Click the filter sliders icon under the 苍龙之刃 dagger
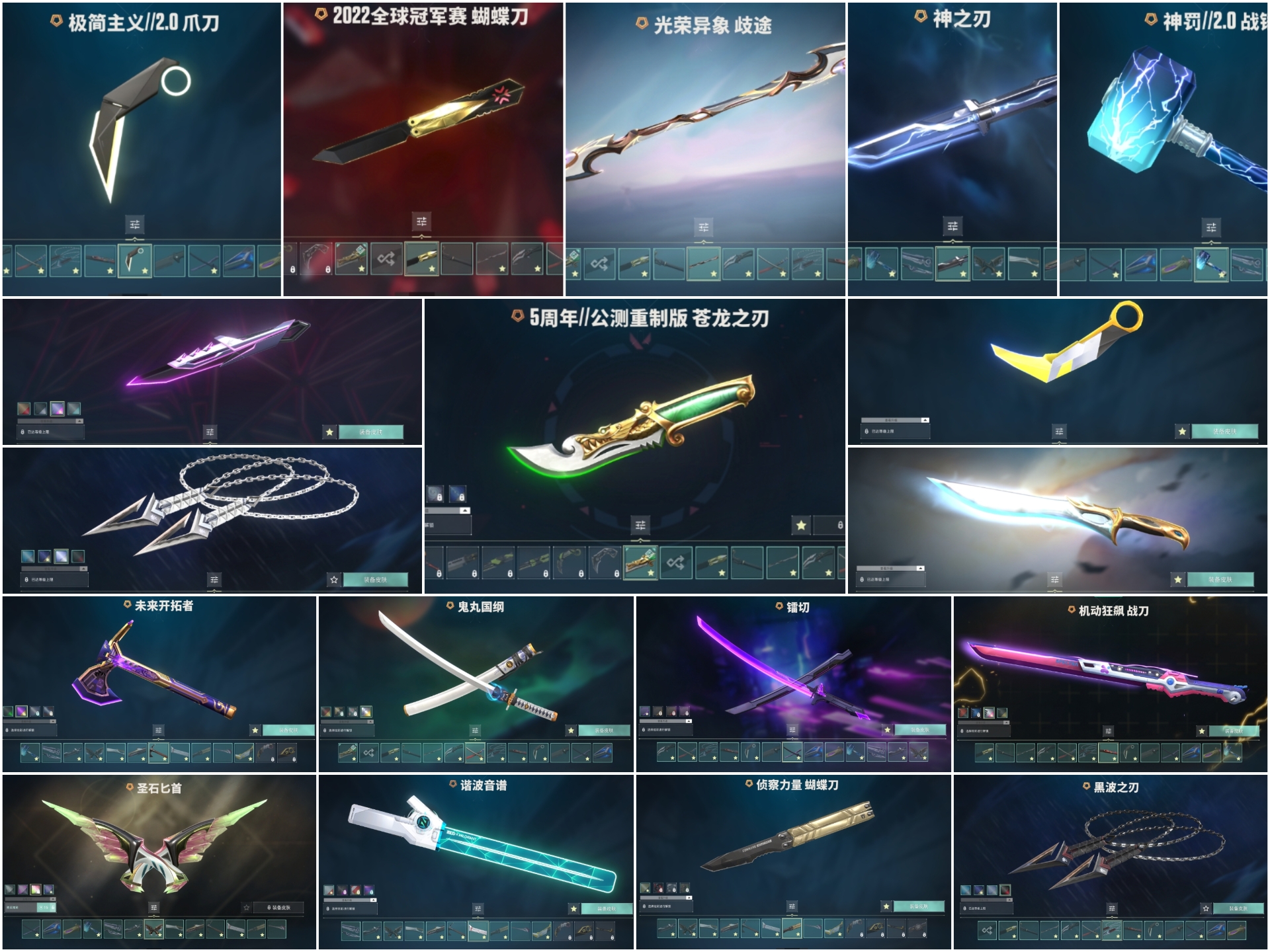 click(640, 526)
